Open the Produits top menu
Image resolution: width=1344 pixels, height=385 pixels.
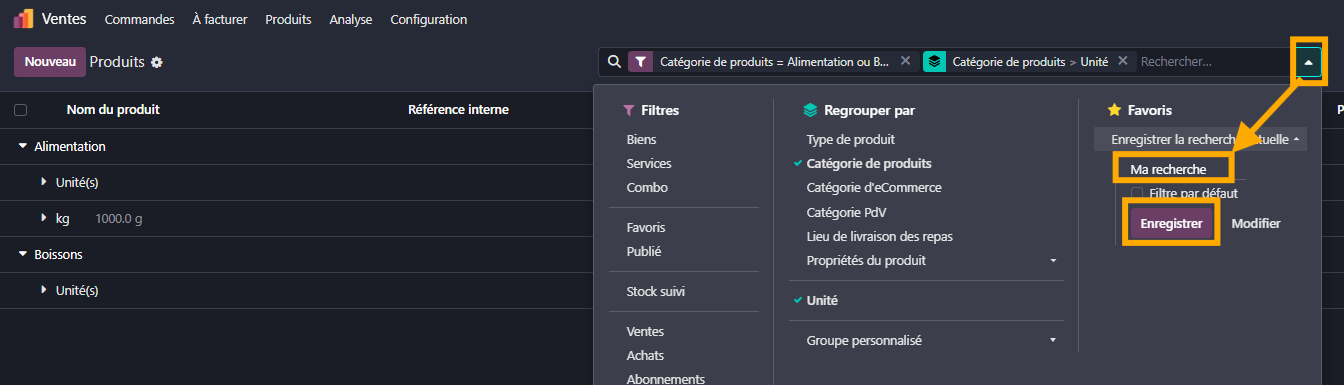(288, 19)
